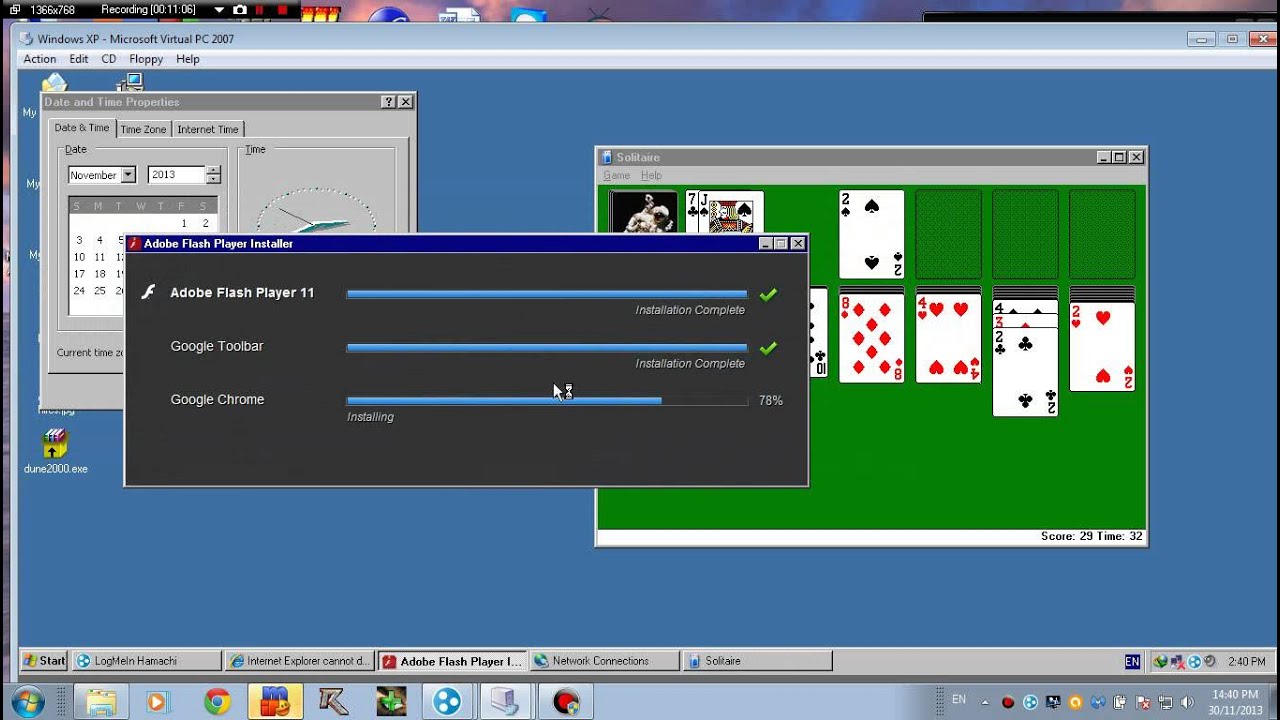
Task: Click the host clock showing 14:40 PM
Action: (x=1234, y=702)
